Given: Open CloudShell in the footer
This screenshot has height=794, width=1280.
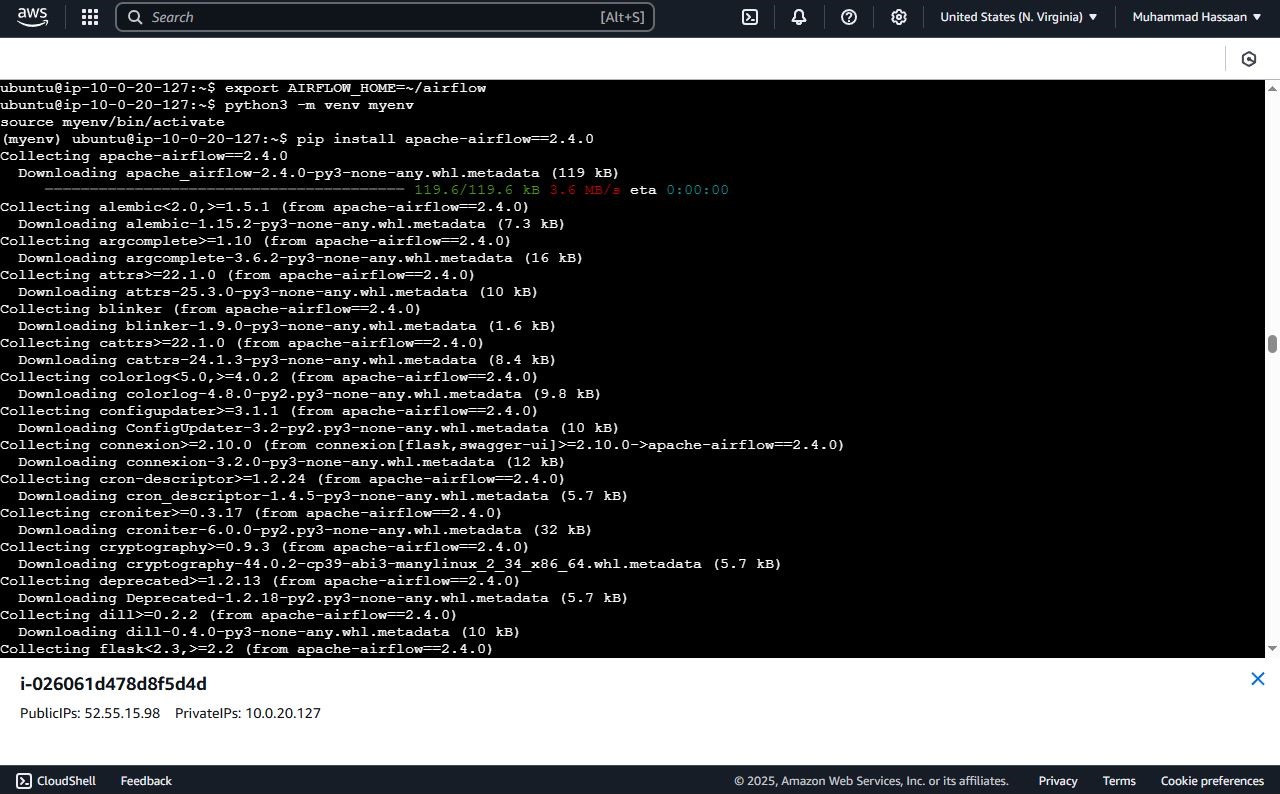Looking at the screenshot, I should pos(56,781).
